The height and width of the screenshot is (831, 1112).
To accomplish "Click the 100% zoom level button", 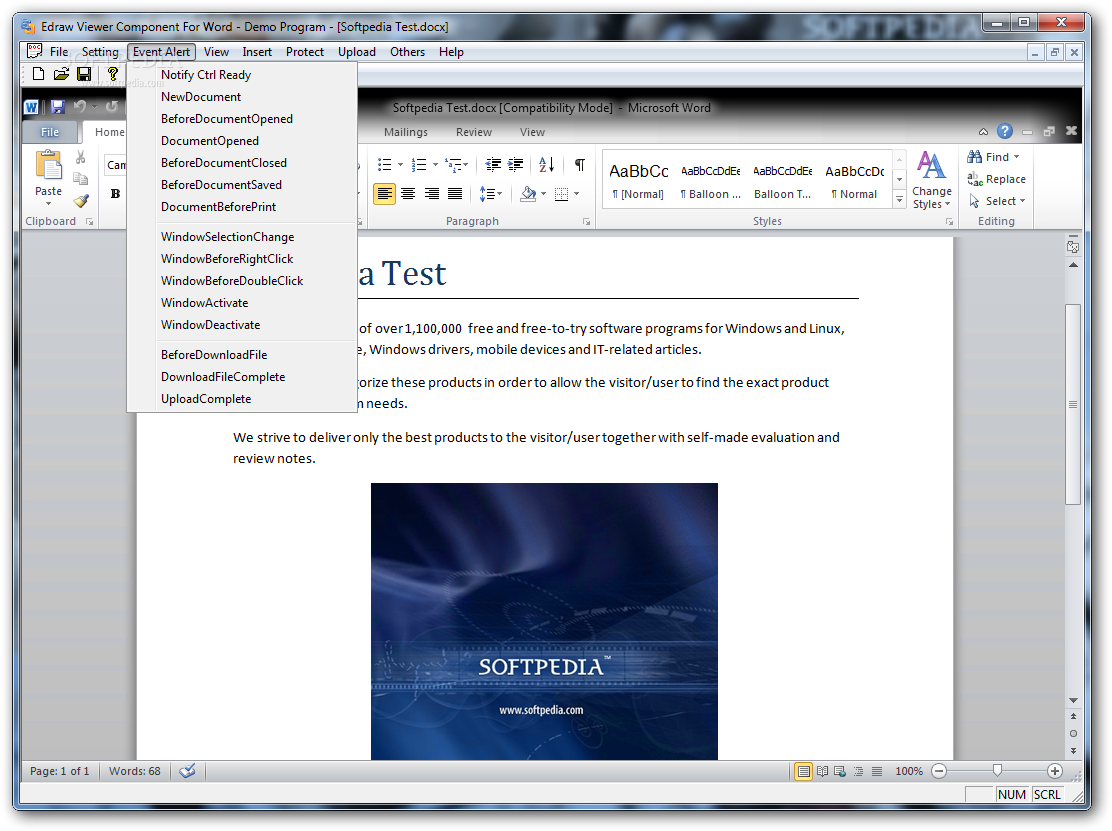I will click(x=908, y=771).
